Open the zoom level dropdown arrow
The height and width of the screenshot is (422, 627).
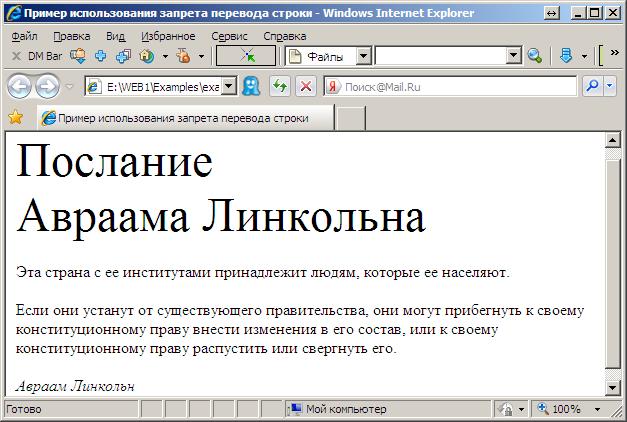point(597,410)
